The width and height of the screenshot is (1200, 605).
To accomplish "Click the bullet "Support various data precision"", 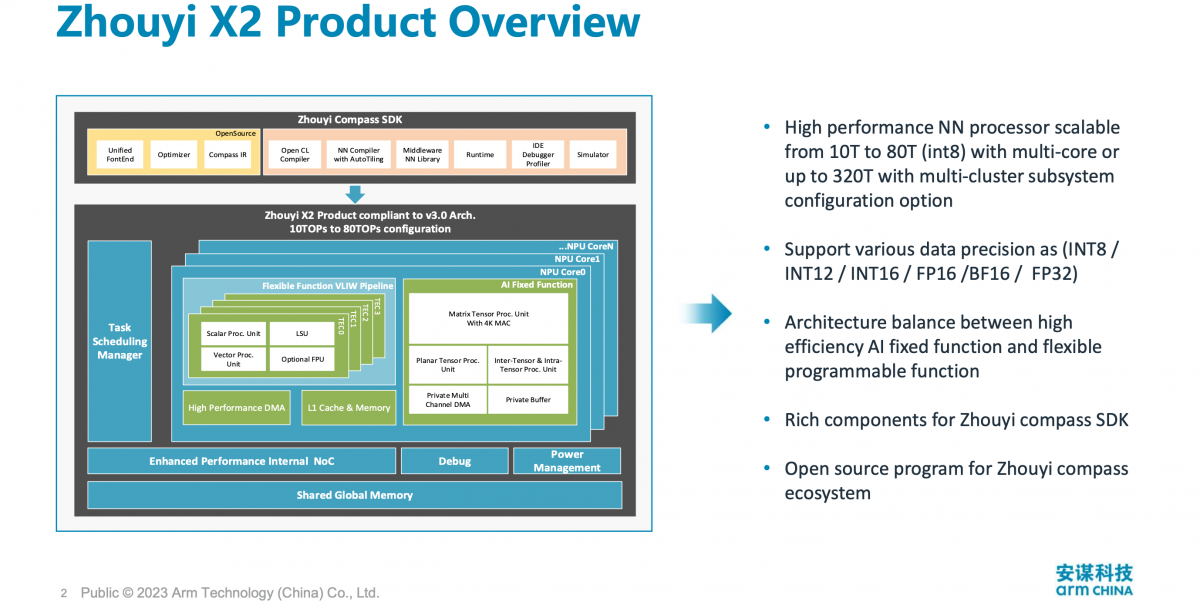I will click(951, 261).
